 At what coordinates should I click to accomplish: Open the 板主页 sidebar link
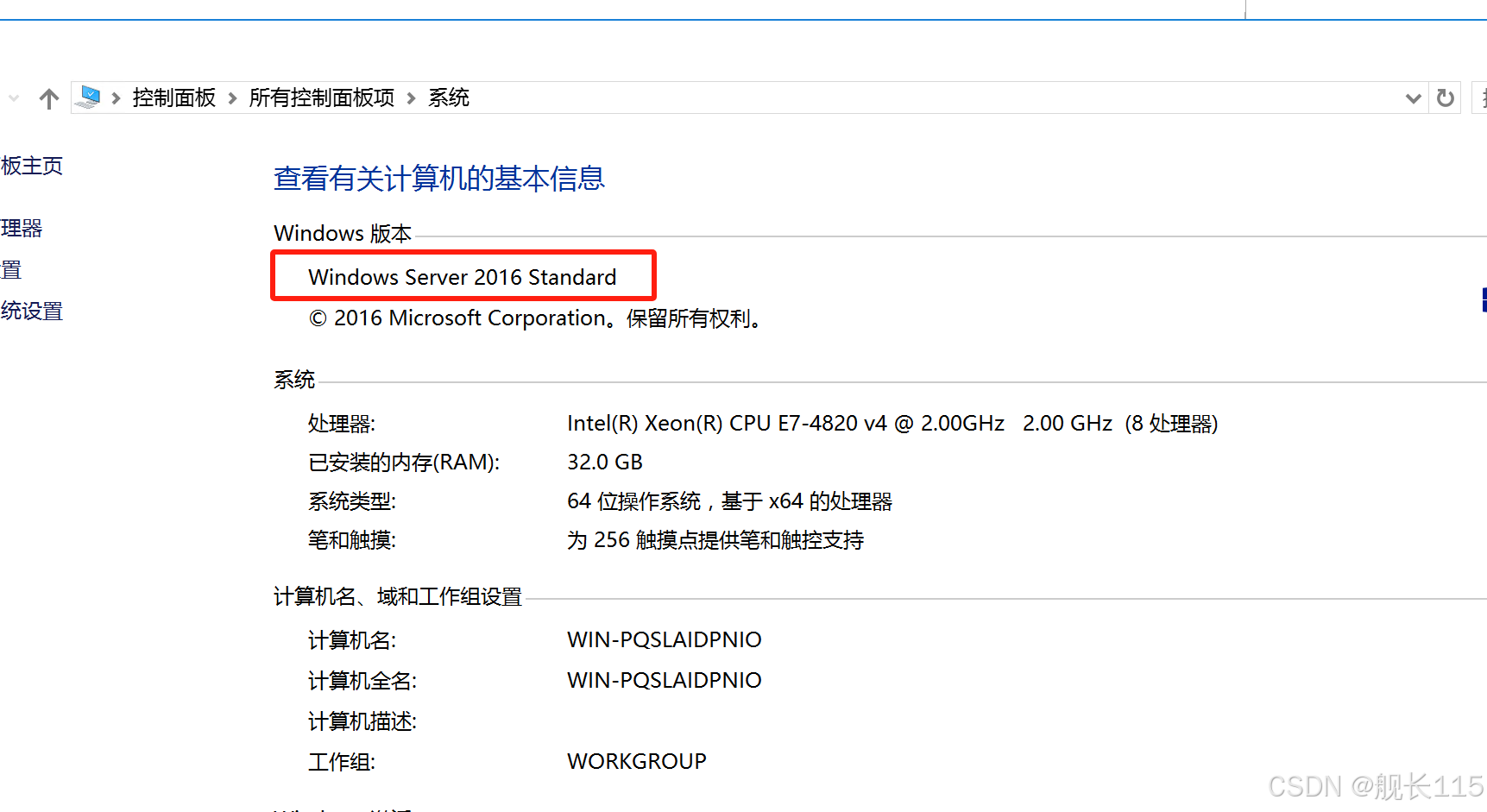pyautogui.click(x=32, y=166)
